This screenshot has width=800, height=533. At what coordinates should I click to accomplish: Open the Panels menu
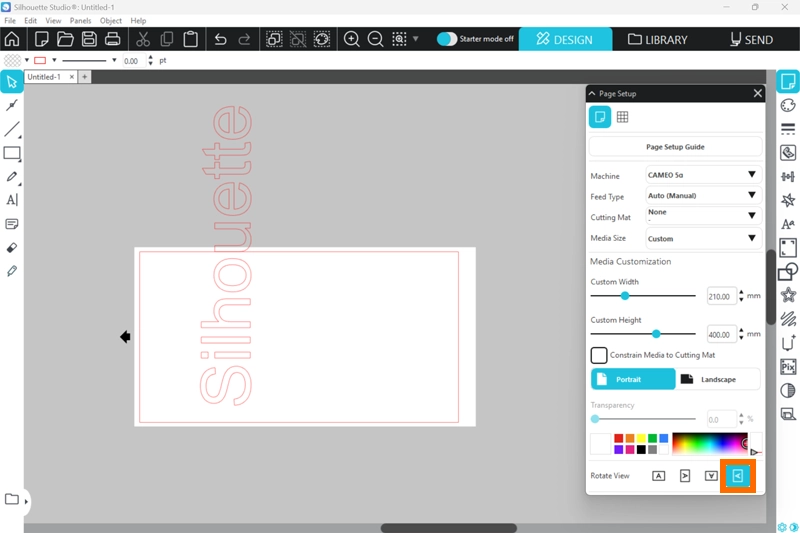tap(80, 20)
